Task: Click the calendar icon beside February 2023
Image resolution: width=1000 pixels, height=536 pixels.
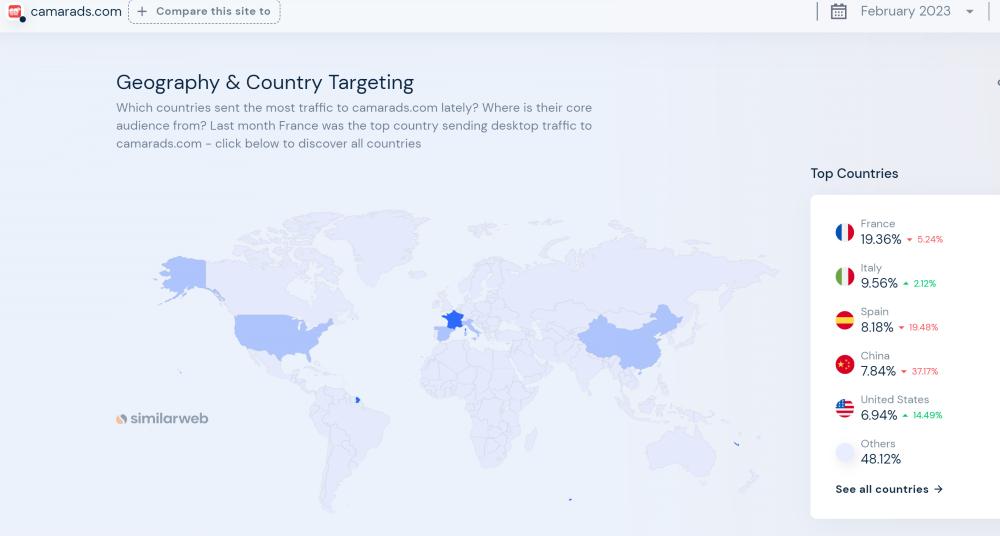Action: point(839,12)
